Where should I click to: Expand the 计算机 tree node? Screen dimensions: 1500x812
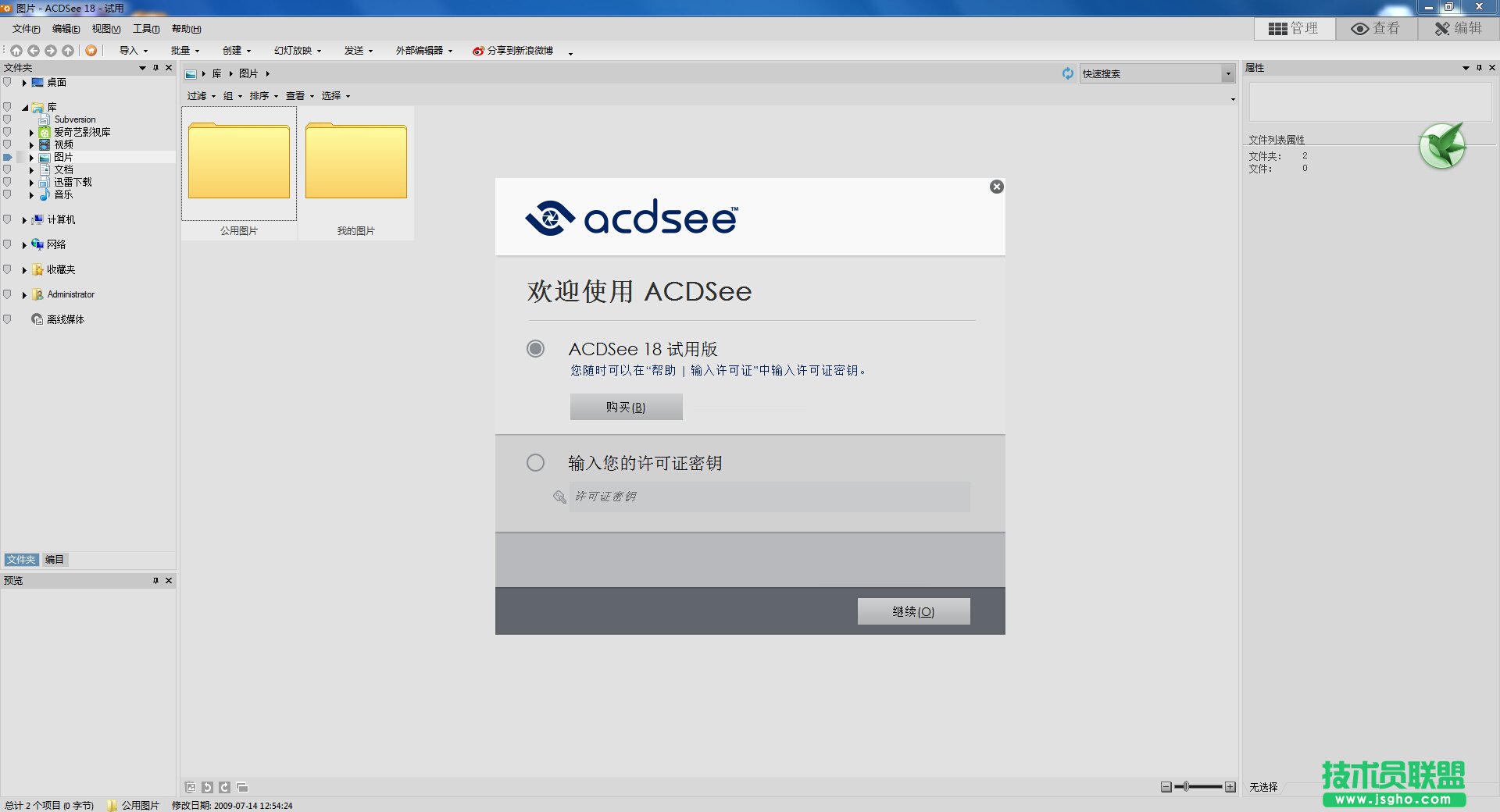24,220
